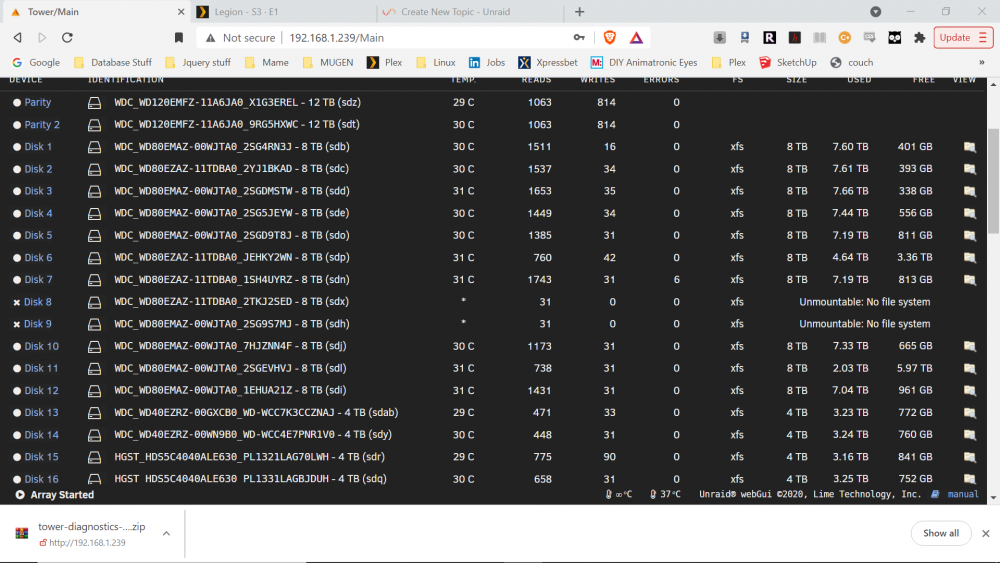Open the extensions puzzle icon

919,38
